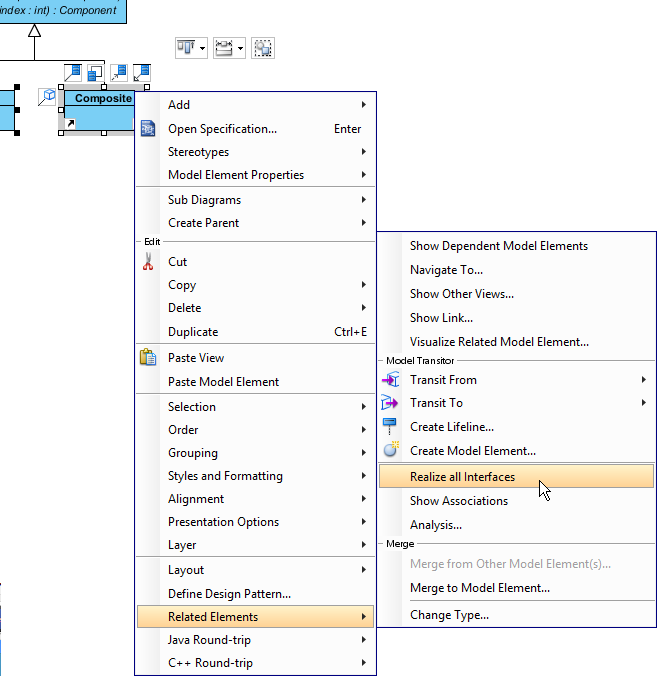Screen dimensions: 657x676
Task: Open the Java Round-trip submenu
Action: [x=255, y=640]
